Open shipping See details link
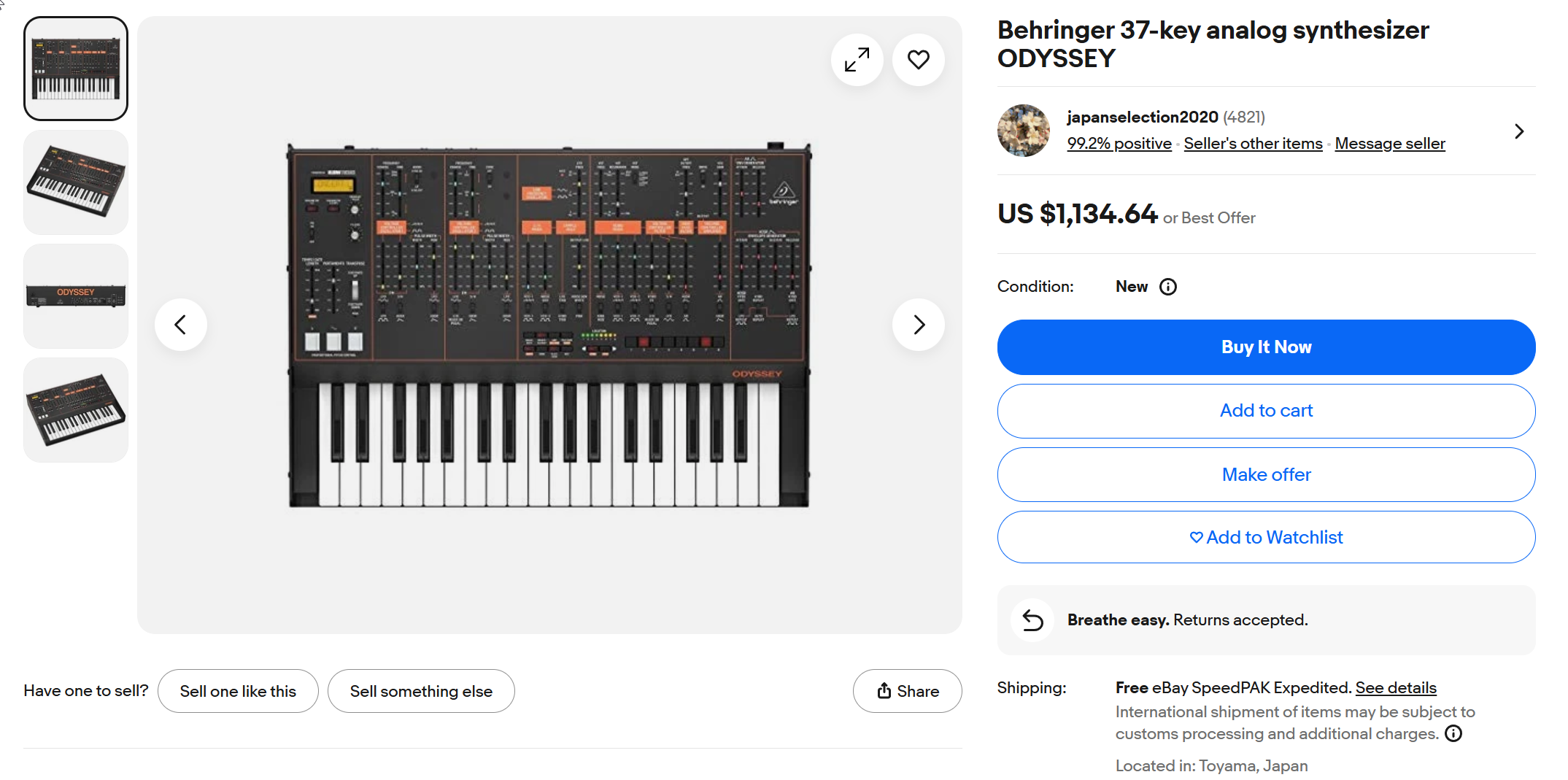Image resolution: width=1568 pixels, height=780 pixels. pyautogui.click(x=1395, y=687)
